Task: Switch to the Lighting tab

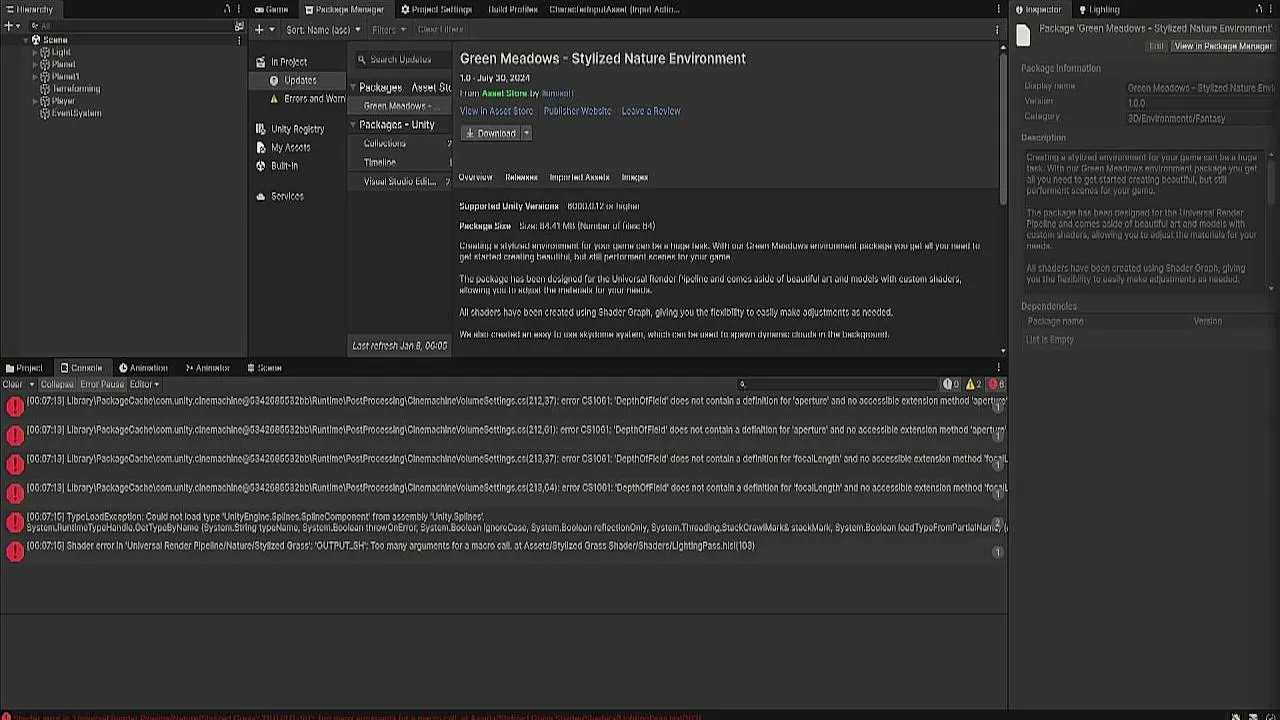Action: [x=1098, y=9]
